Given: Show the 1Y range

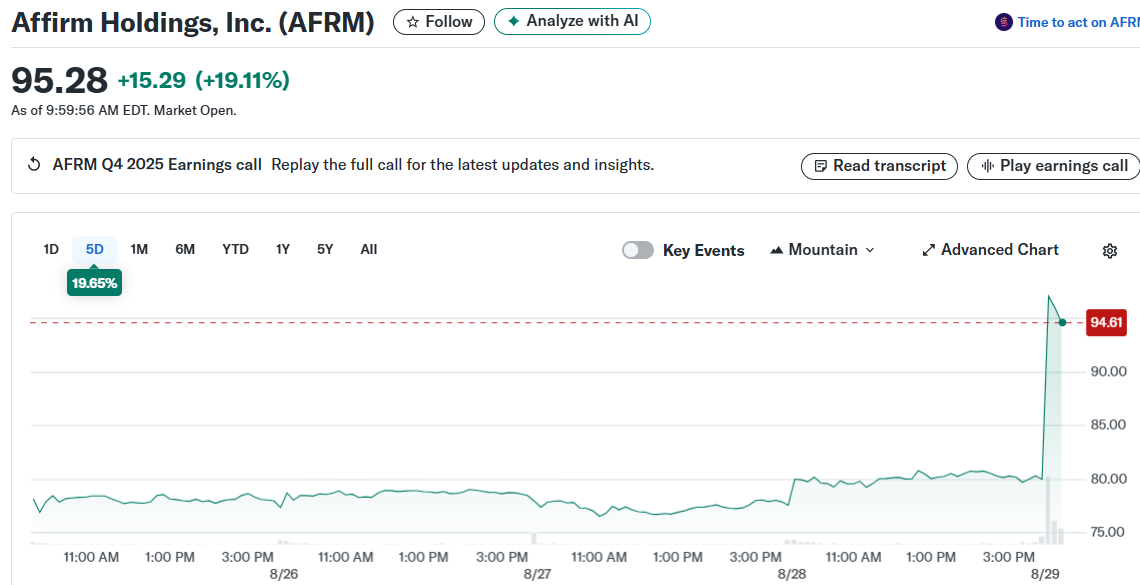Looking at the screenshot, I should pyautogui.click(x=283, y=249).
